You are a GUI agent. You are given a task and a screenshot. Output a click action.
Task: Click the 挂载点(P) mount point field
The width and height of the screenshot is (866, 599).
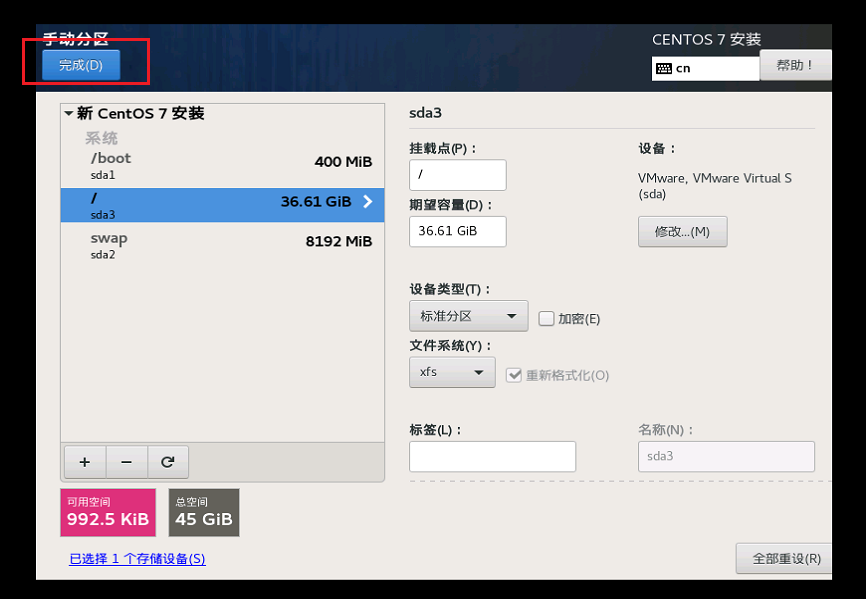[458, 175]
